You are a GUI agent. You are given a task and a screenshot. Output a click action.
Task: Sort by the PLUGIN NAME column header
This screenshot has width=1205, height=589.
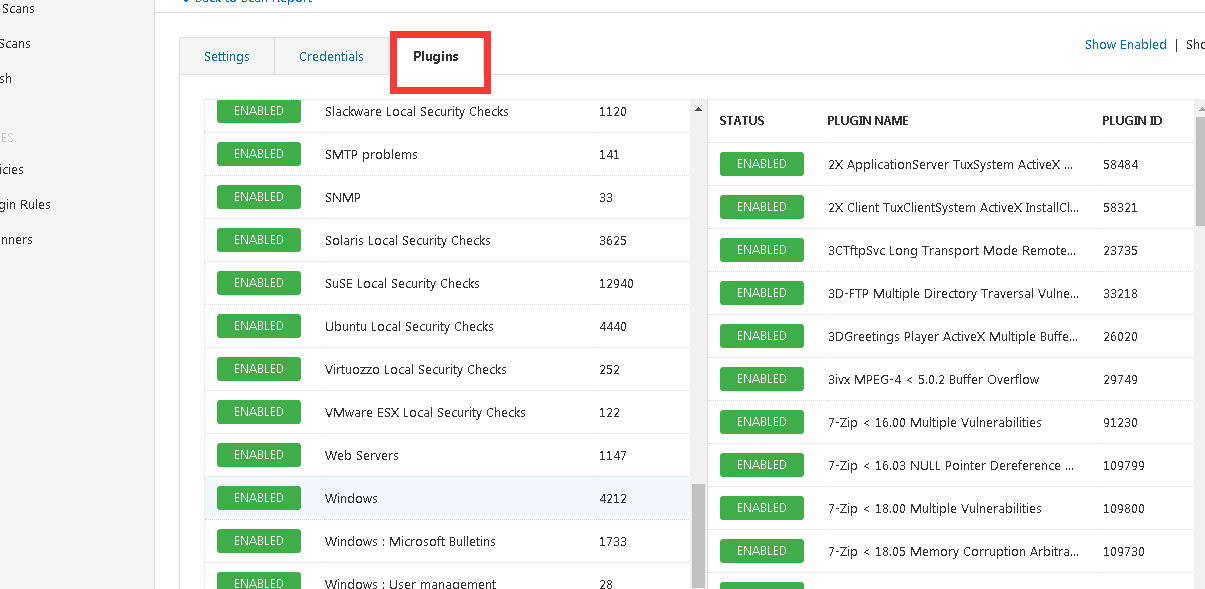click(867, 121)
